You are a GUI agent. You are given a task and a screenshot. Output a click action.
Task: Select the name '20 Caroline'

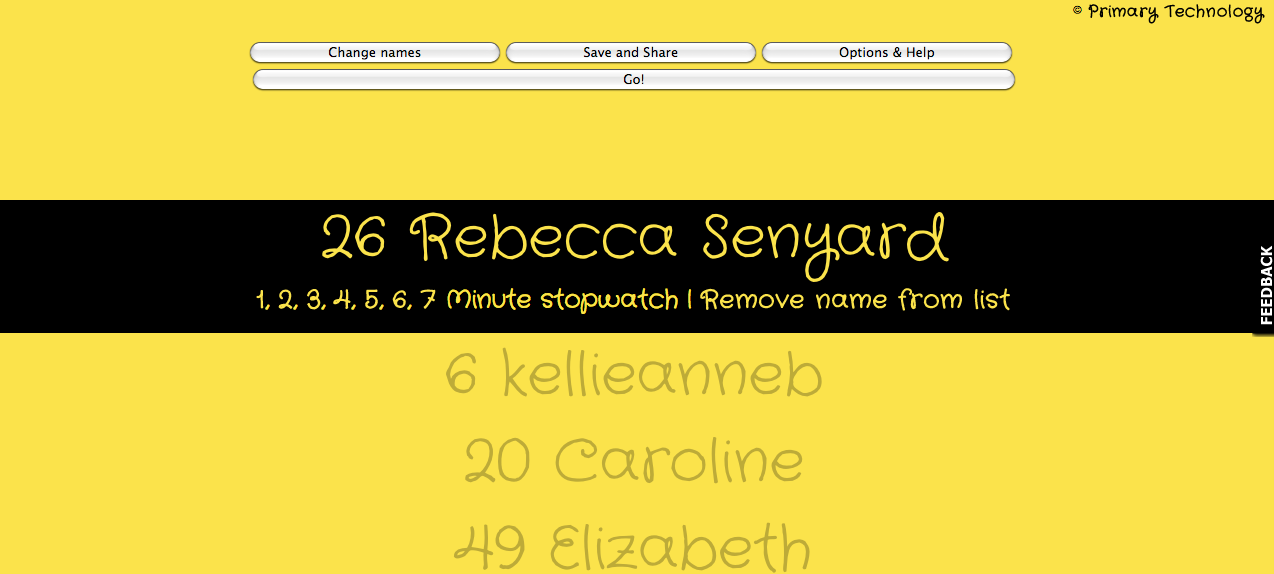point(634,461)
